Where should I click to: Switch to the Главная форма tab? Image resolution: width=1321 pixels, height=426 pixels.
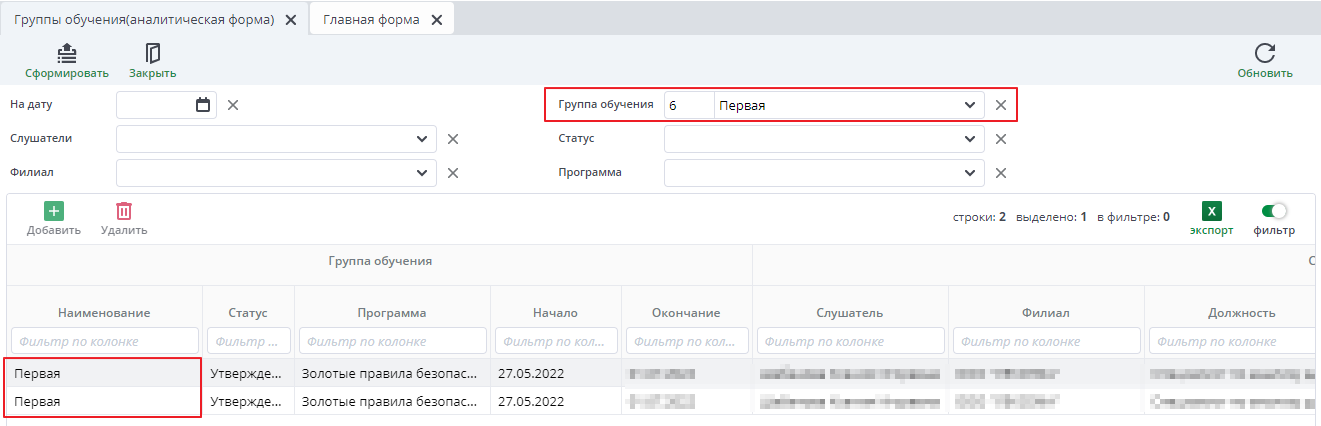pyautogui.click(x=370, y=20)
